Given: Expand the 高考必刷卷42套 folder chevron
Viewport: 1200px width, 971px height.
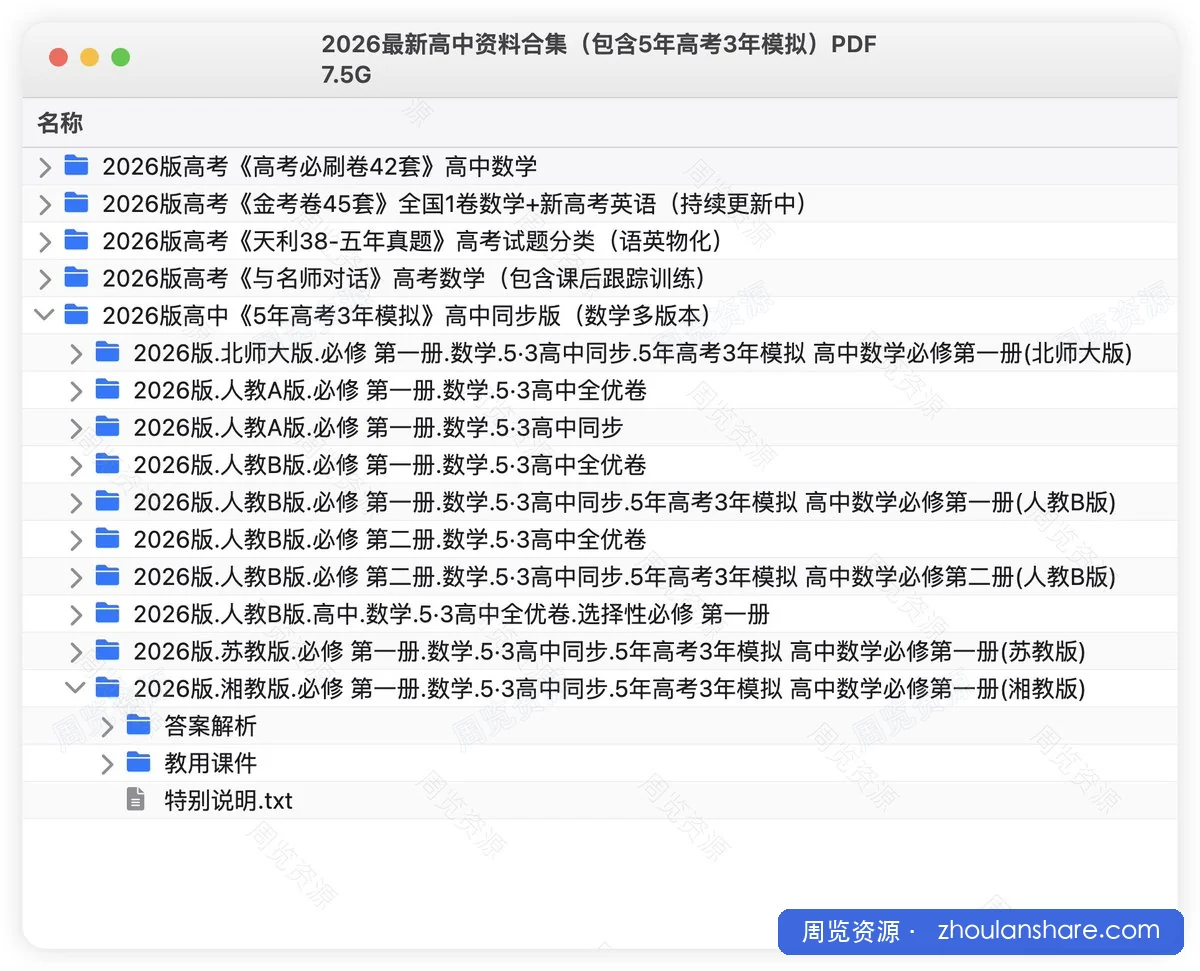Looking at the screenshot, I should [44, 167].
